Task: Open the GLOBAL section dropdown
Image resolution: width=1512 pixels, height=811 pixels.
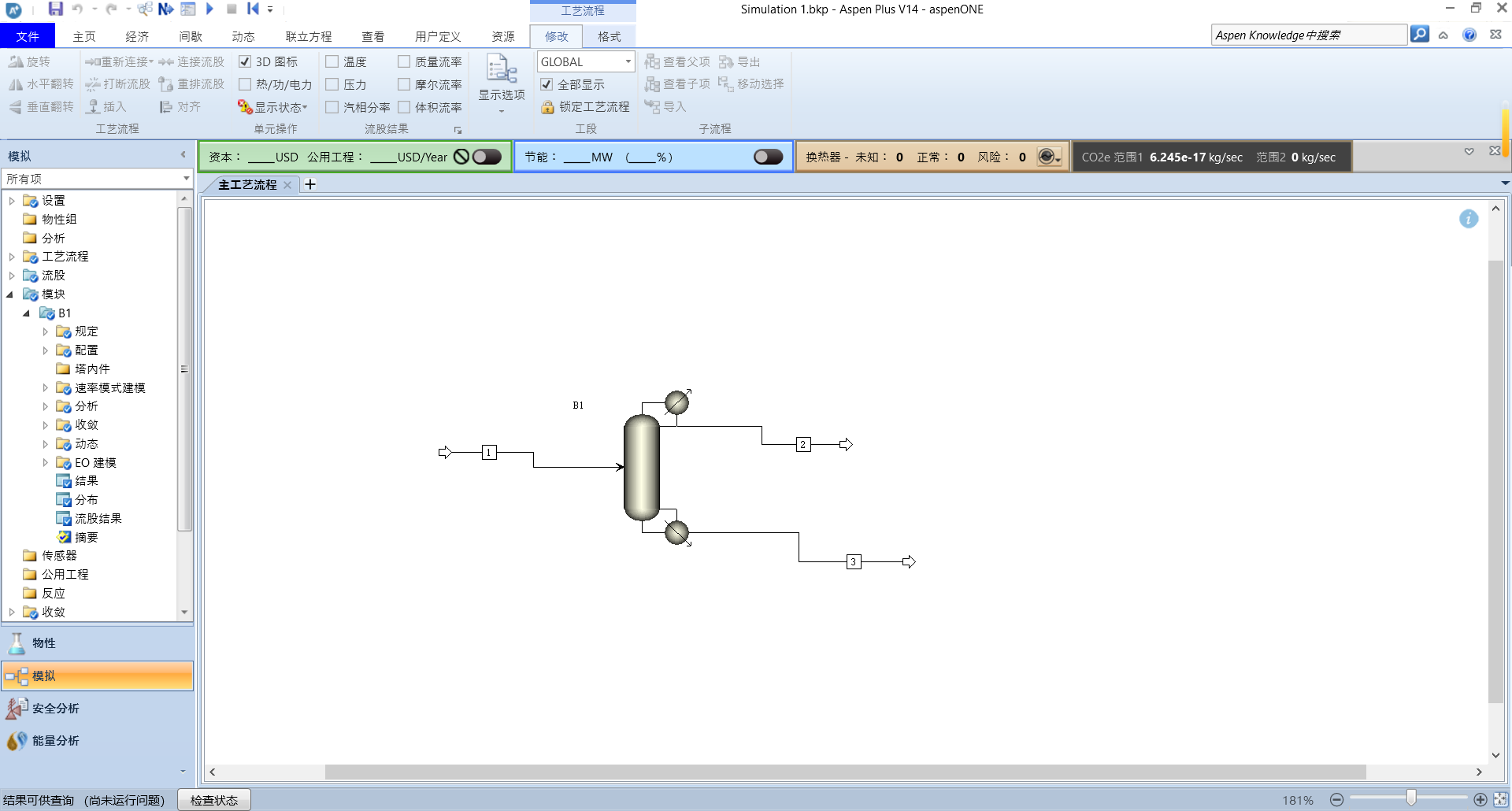Action: coord(628,61)
